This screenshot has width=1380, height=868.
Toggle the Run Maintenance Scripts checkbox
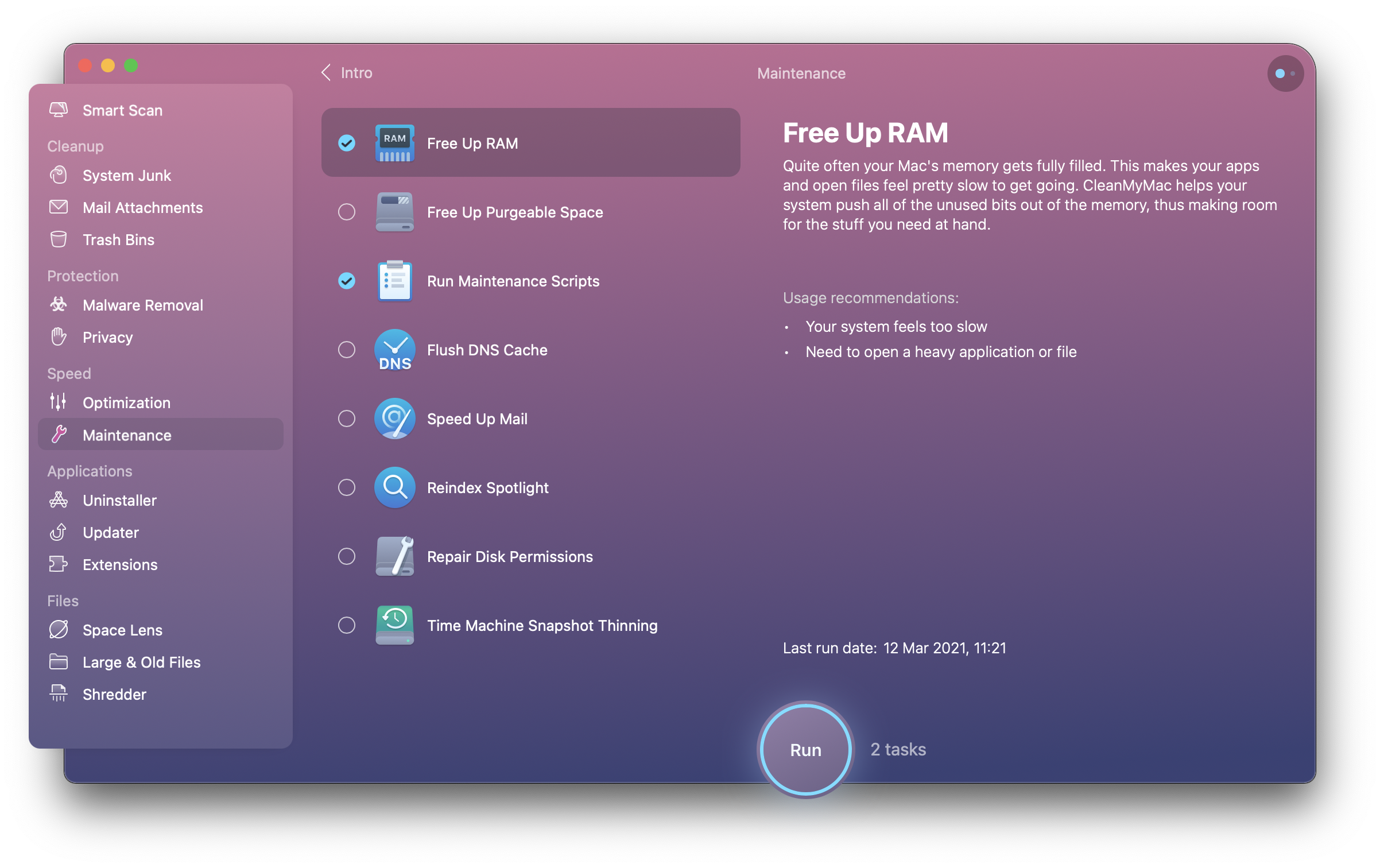coord(346,281)
